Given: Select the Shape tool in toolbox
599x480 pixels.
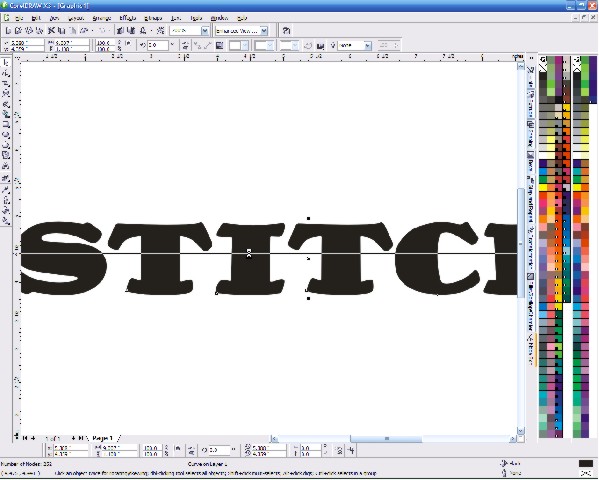Looking at the screenshot, I should pos(6,73).
